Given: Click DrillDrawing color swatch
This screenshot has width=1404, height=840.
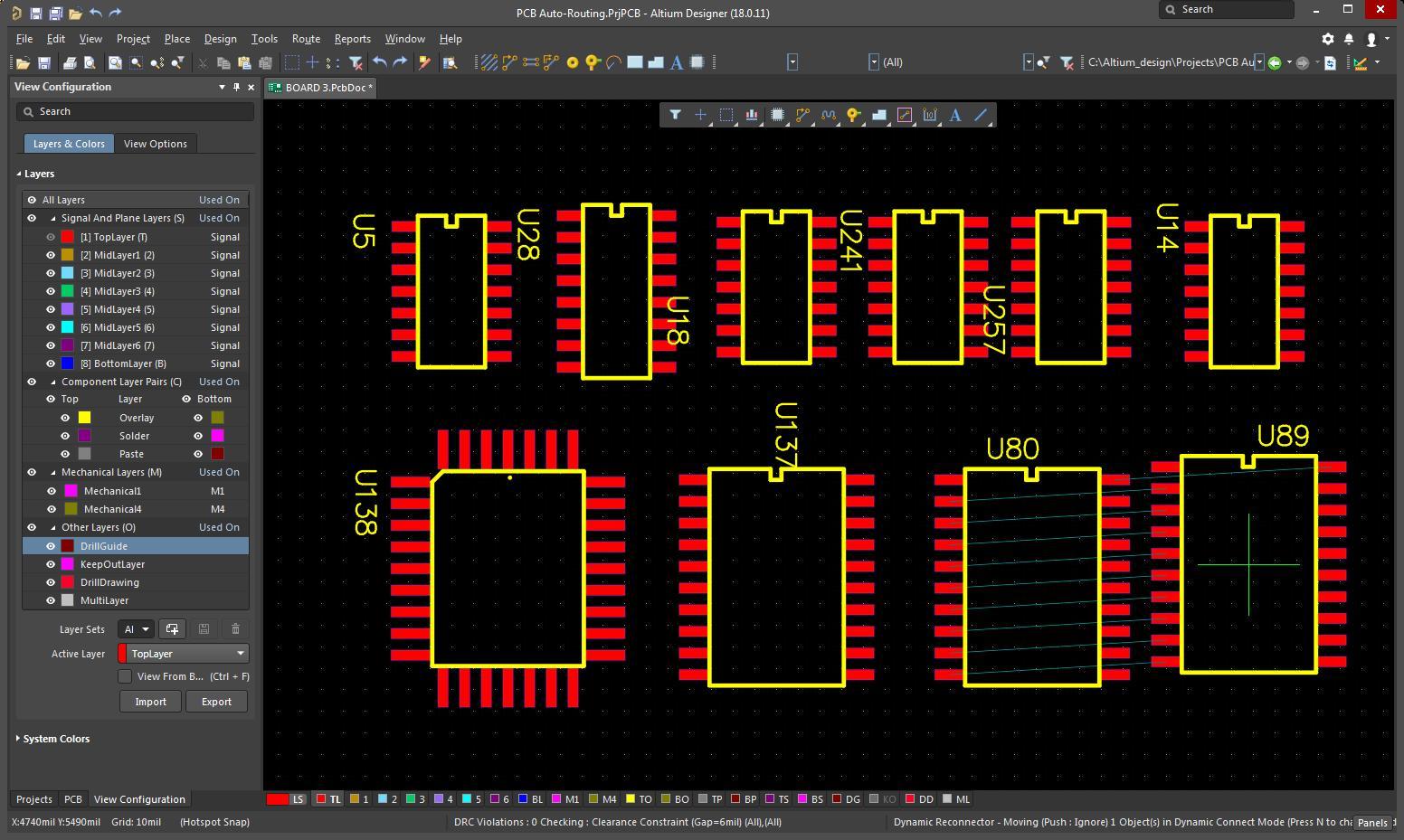Looking at the screenshot, I should tap(67, 582).
